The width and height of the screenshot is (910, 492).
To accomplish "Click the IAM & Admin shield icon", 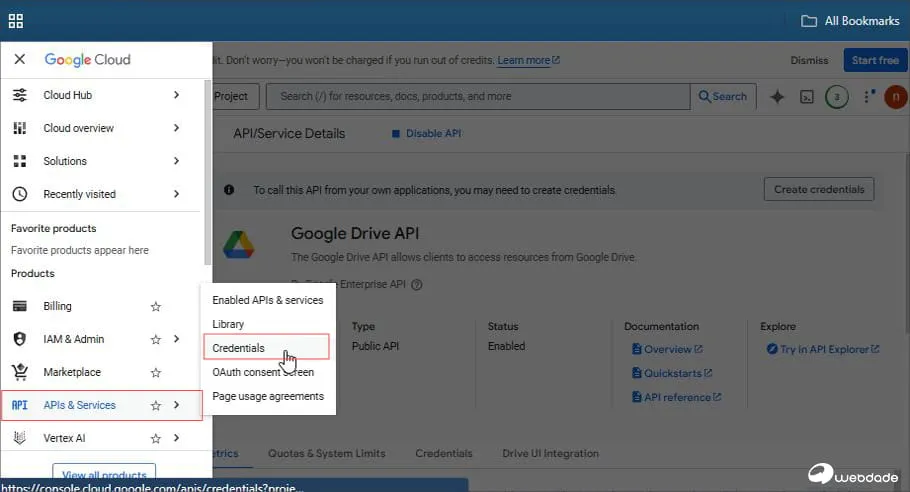I will click(x=19, y=339).
